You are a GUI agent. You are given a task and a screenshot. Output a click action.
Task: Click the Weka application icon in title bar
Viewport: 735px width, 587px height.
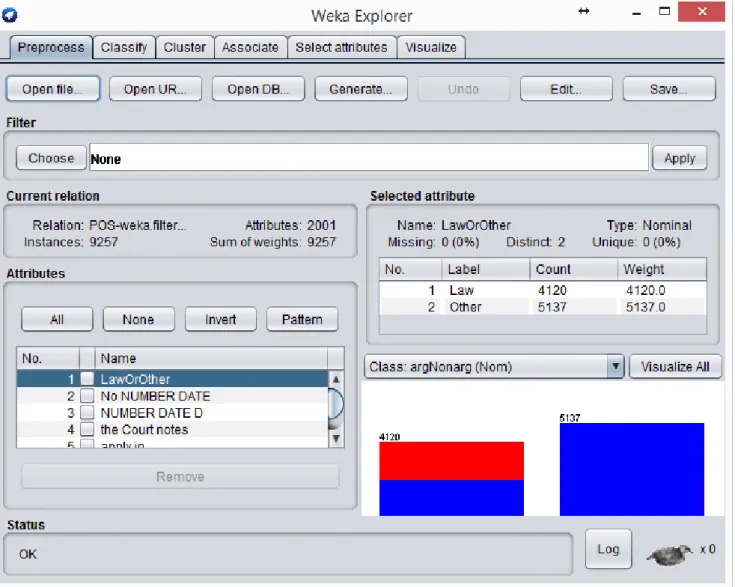click(x=10, y=15)
